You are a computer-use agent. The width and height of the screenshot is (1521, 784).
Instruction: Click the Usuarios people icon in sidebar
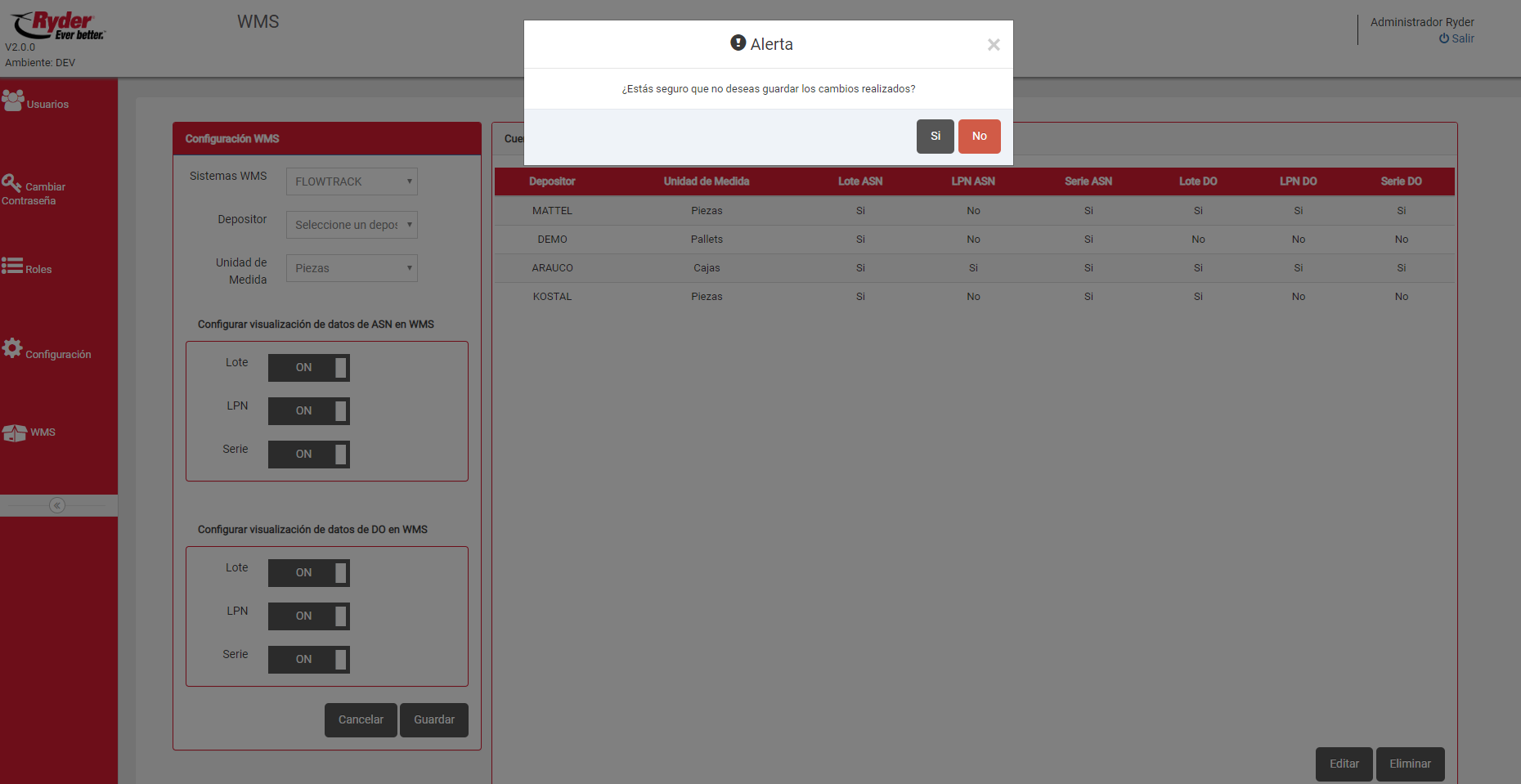pos(13,101)
